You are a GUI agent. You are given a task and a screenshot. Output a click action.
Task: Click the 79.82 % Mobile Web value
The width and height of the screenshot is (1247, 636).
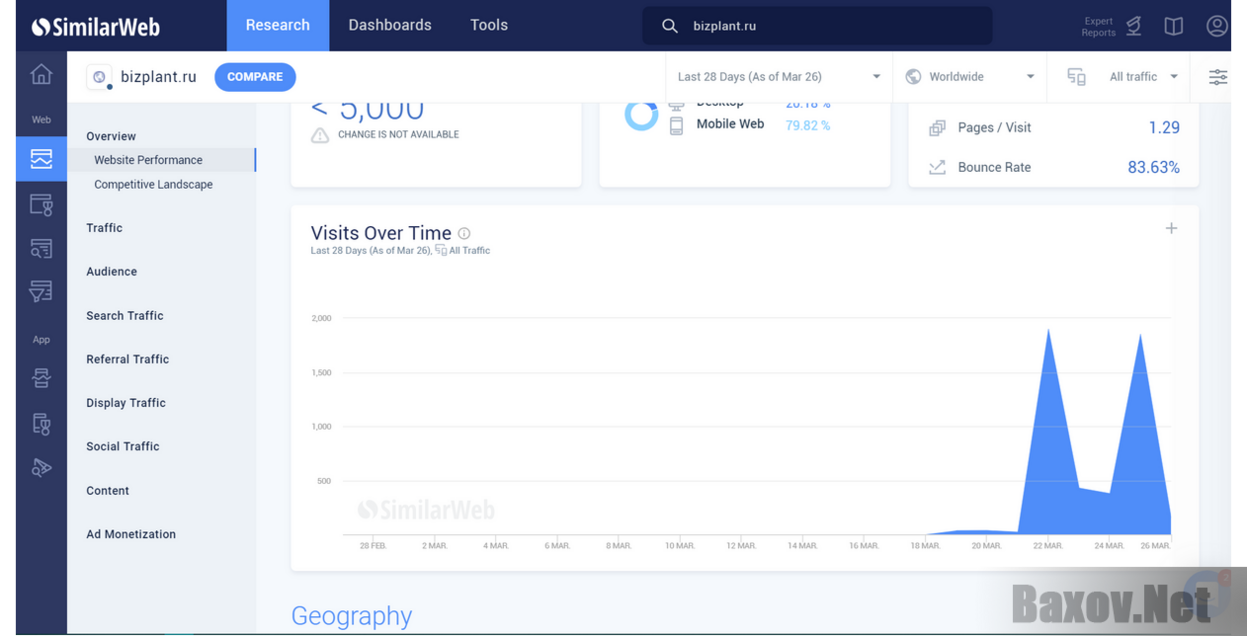(x=808, y=125)
